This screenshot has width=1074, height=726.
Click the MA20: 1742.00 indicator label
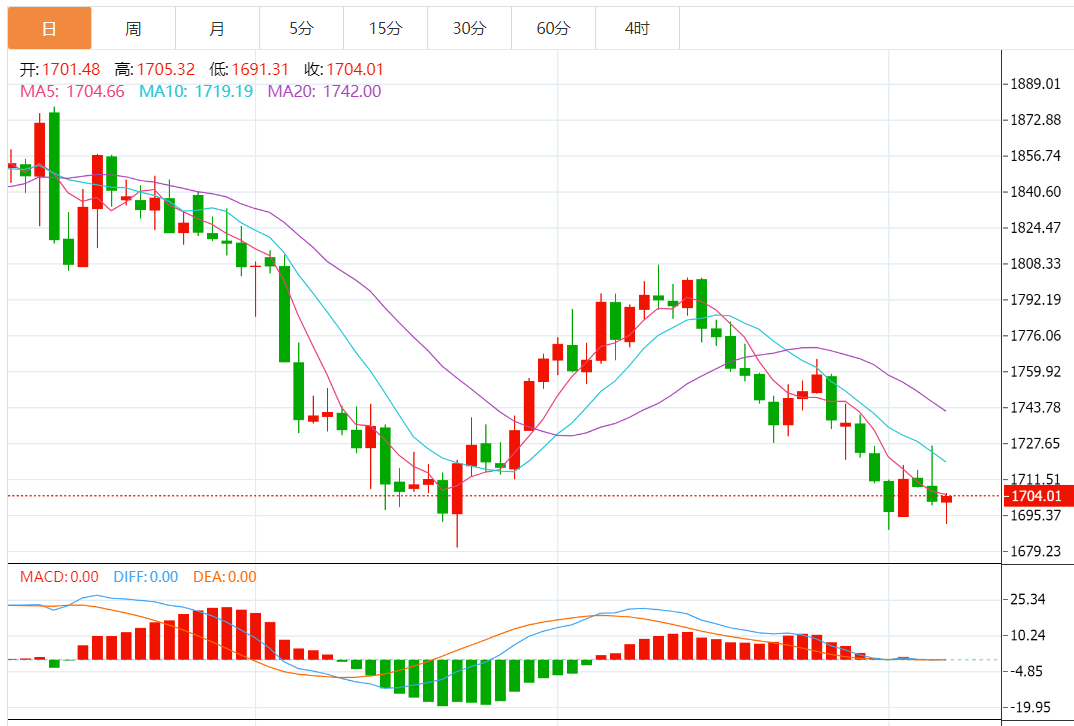(x=325, y=91)
